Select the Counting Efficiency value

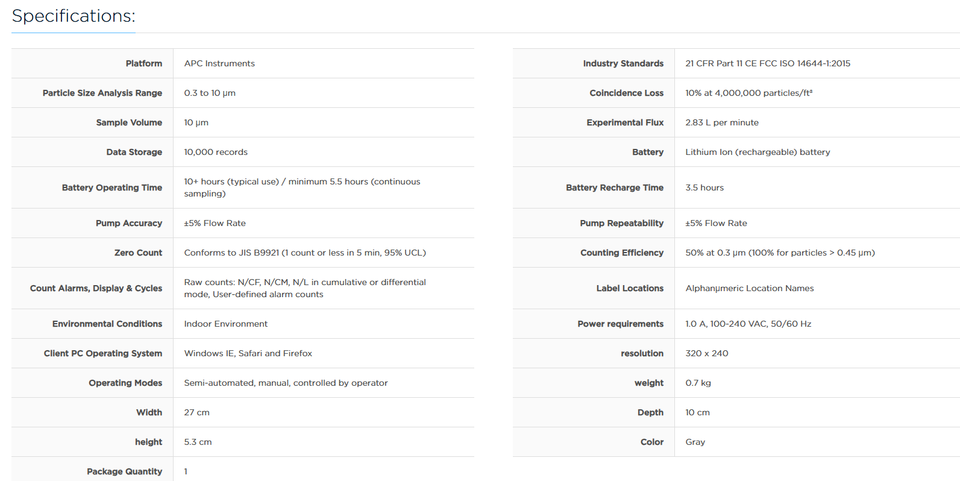click(780, 253)
